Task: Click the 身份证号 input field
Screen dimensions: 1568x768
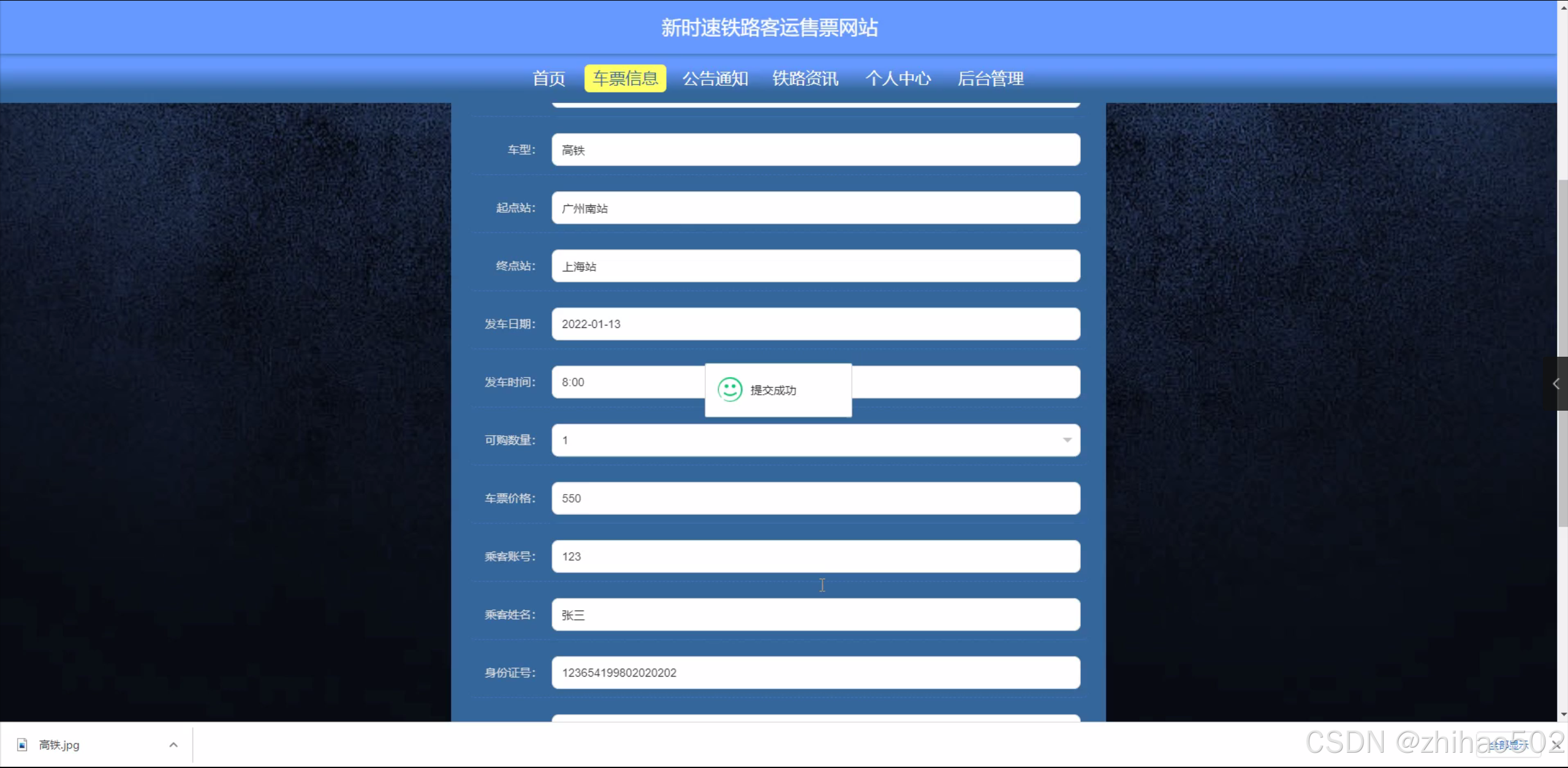Action: 815,672
